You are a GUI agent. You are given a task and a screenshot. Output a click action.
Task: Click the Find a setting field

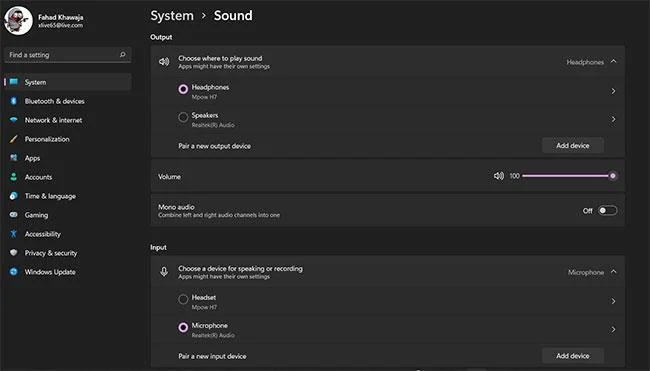tap(68, 55)
